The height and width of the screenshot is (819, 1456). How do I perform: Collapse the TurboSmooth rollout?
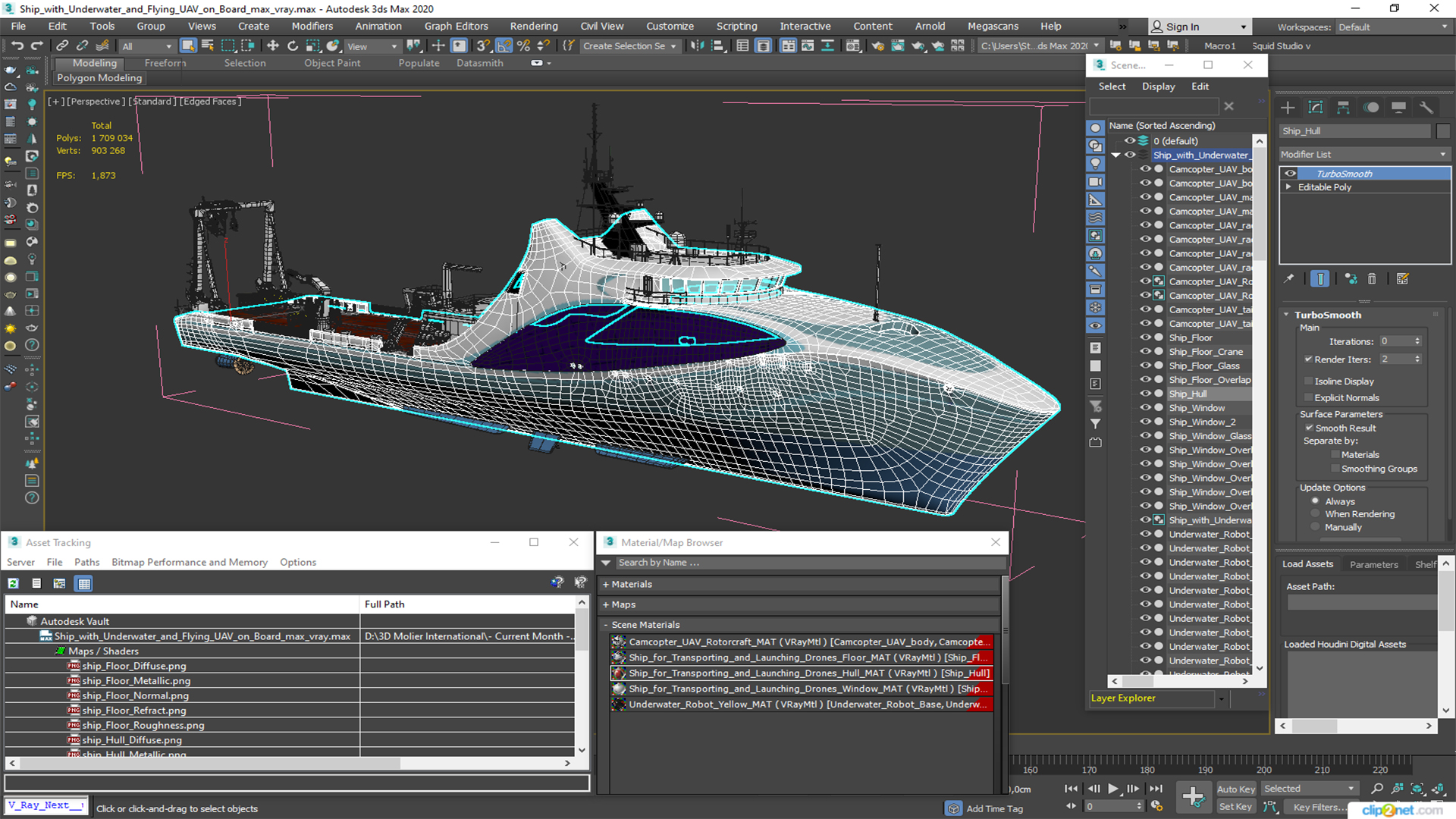pyautogui.click(x=1286, y=315)
